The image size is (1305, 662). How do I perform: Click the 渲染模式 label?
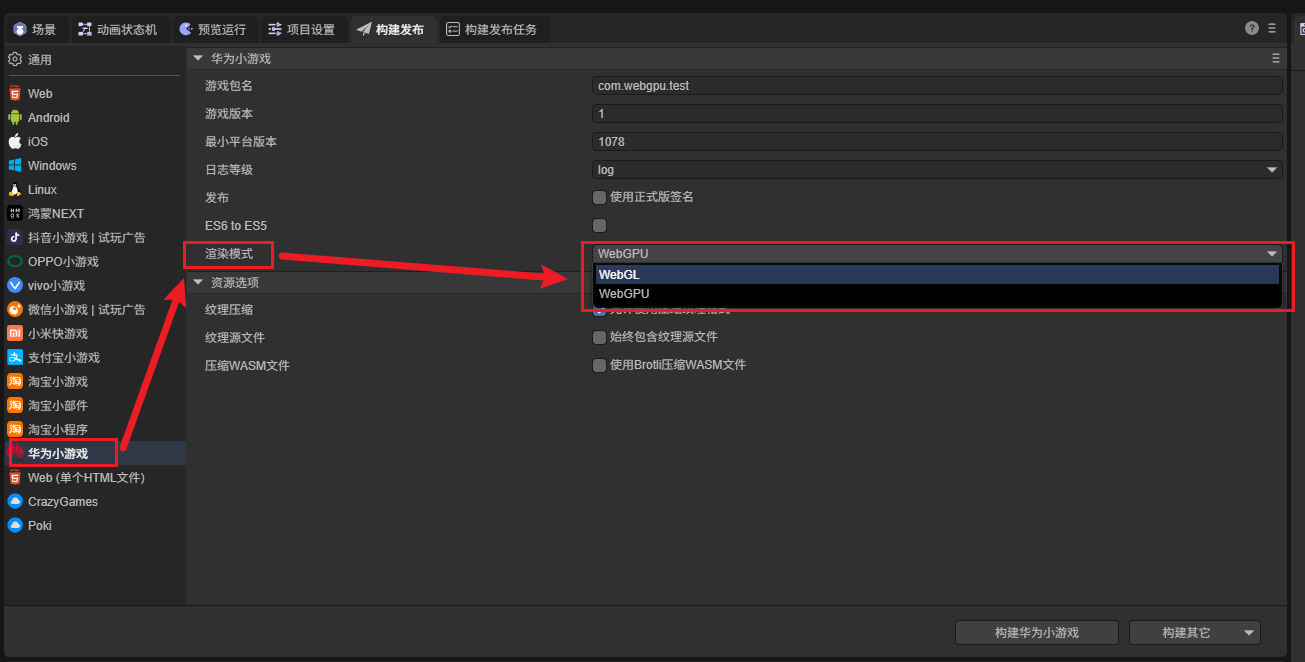click(x=229, y=254)
